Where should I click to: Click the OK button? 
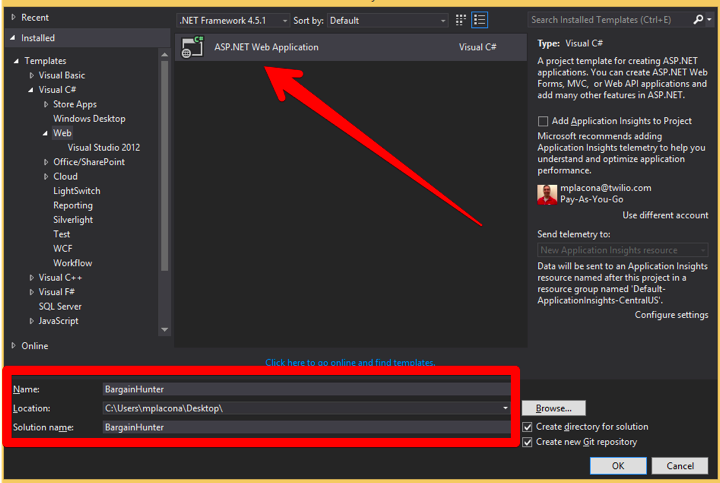(618, 466)
